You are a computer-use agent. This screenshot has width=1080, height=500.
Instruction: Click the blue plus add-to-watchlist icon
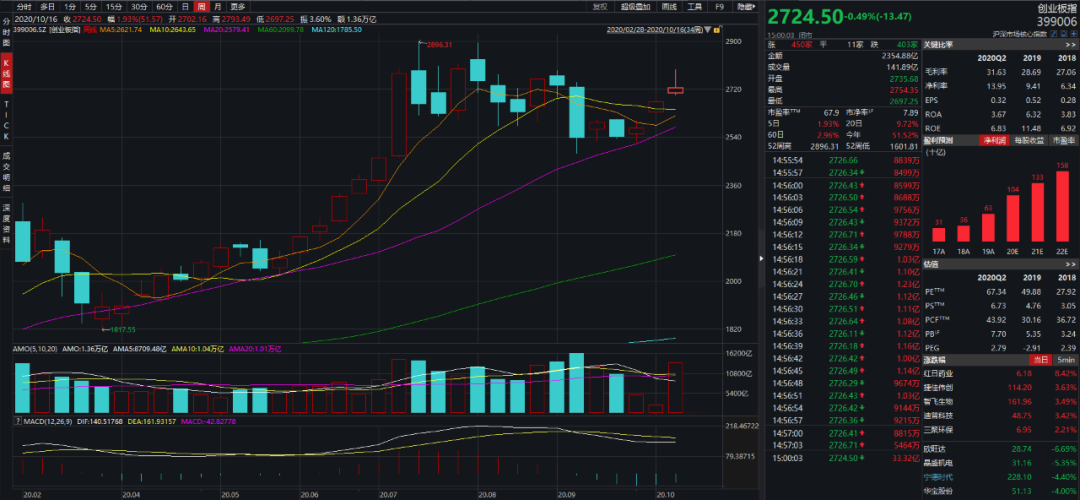point(1073,34)
